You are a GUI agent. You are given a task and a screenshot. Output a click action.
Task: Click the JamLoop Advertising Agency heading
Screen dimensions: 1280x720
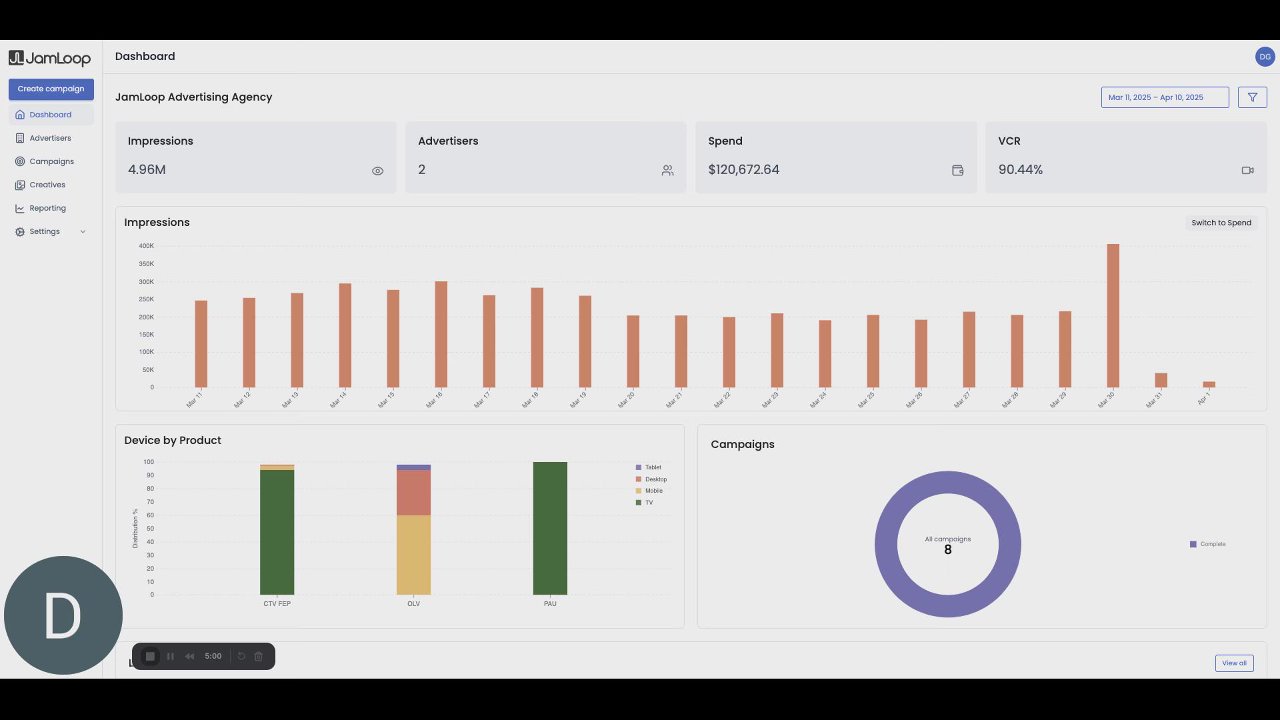[x=194, y=97]
